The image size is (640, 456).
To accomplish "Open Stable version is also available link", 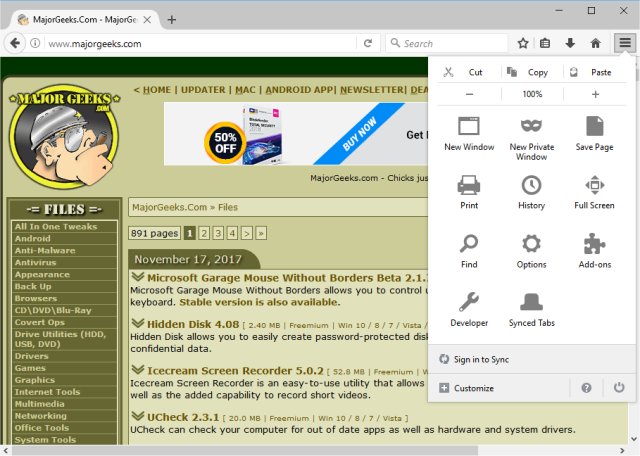I will (259, 302).
